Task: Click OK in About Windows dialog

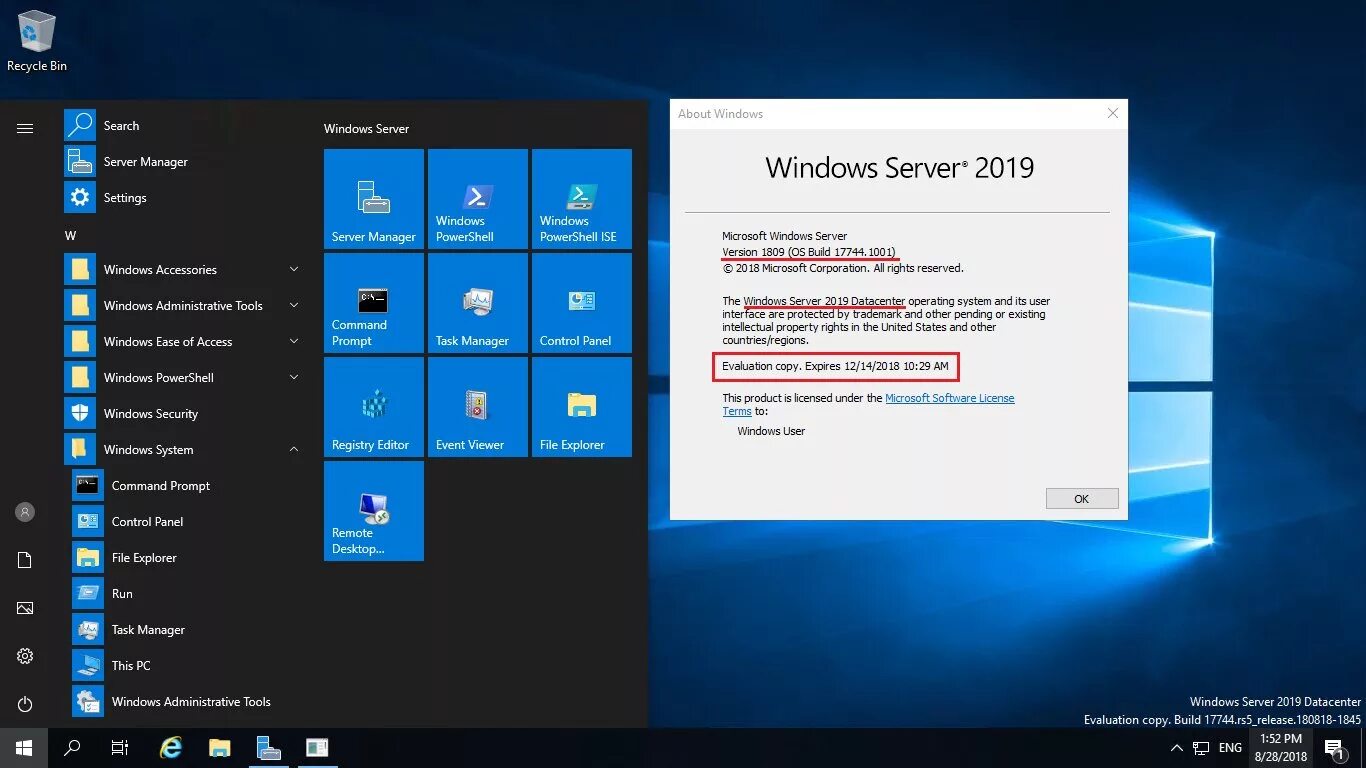Action: tap(1082, 499)
